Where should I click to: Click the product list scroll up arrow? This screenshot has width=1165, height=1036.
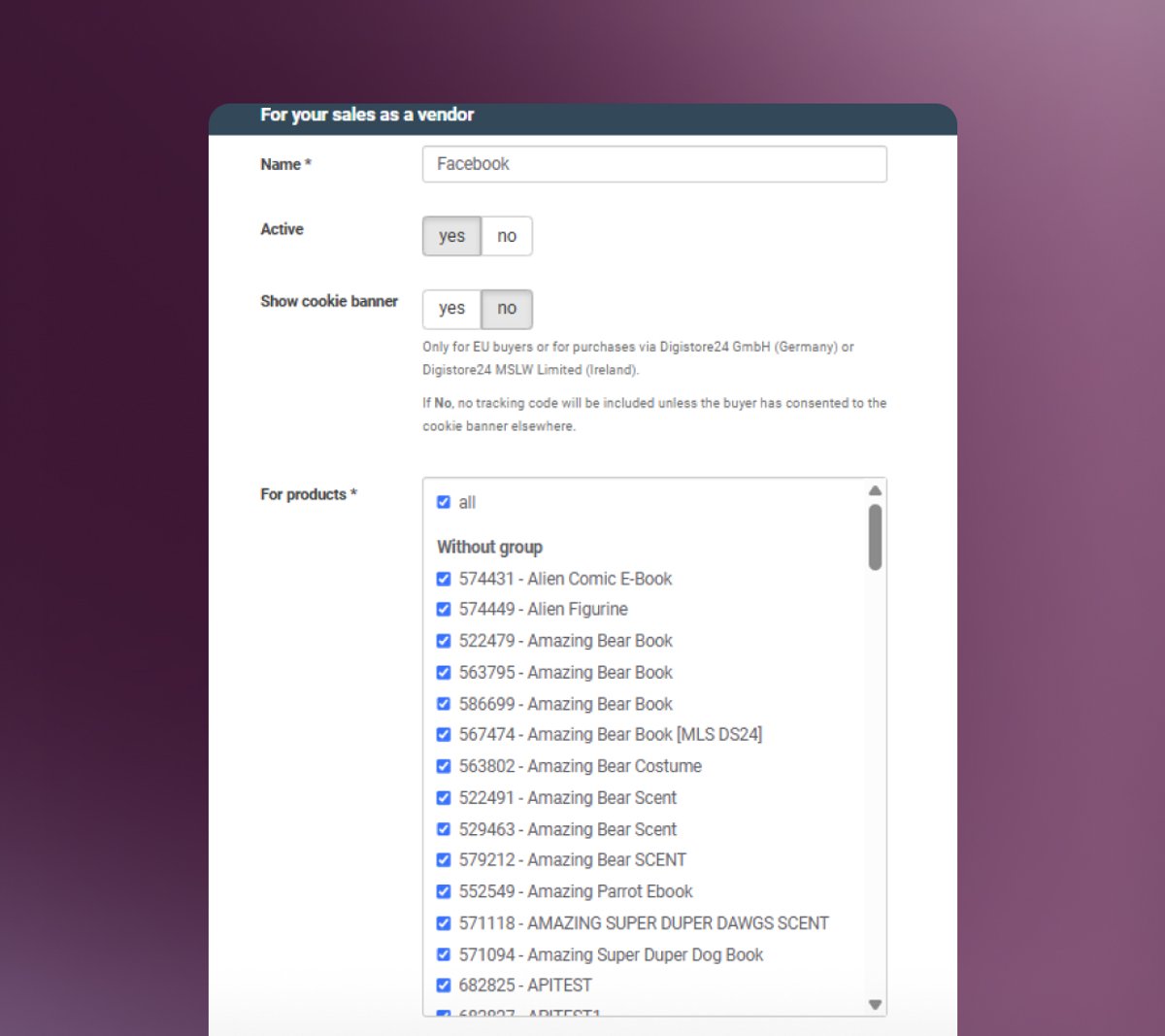(875, 490)
